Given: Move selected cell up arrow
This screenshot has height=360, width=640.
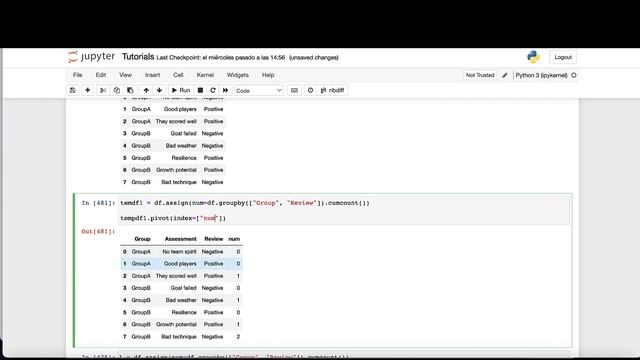Looking at the screenshot, I should coord(146,90).
